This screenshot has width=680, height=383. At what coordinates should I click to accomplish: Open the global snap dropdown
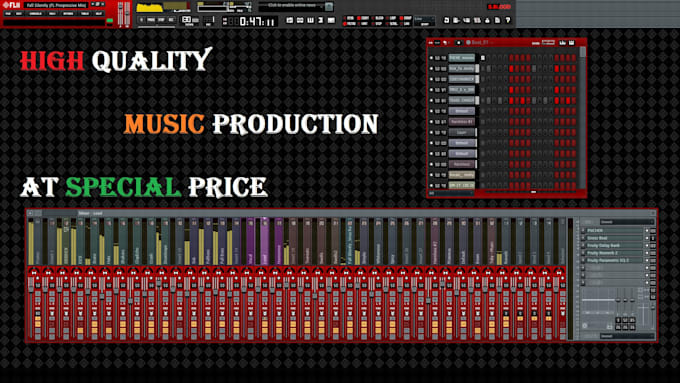click(x=424, y=21)
